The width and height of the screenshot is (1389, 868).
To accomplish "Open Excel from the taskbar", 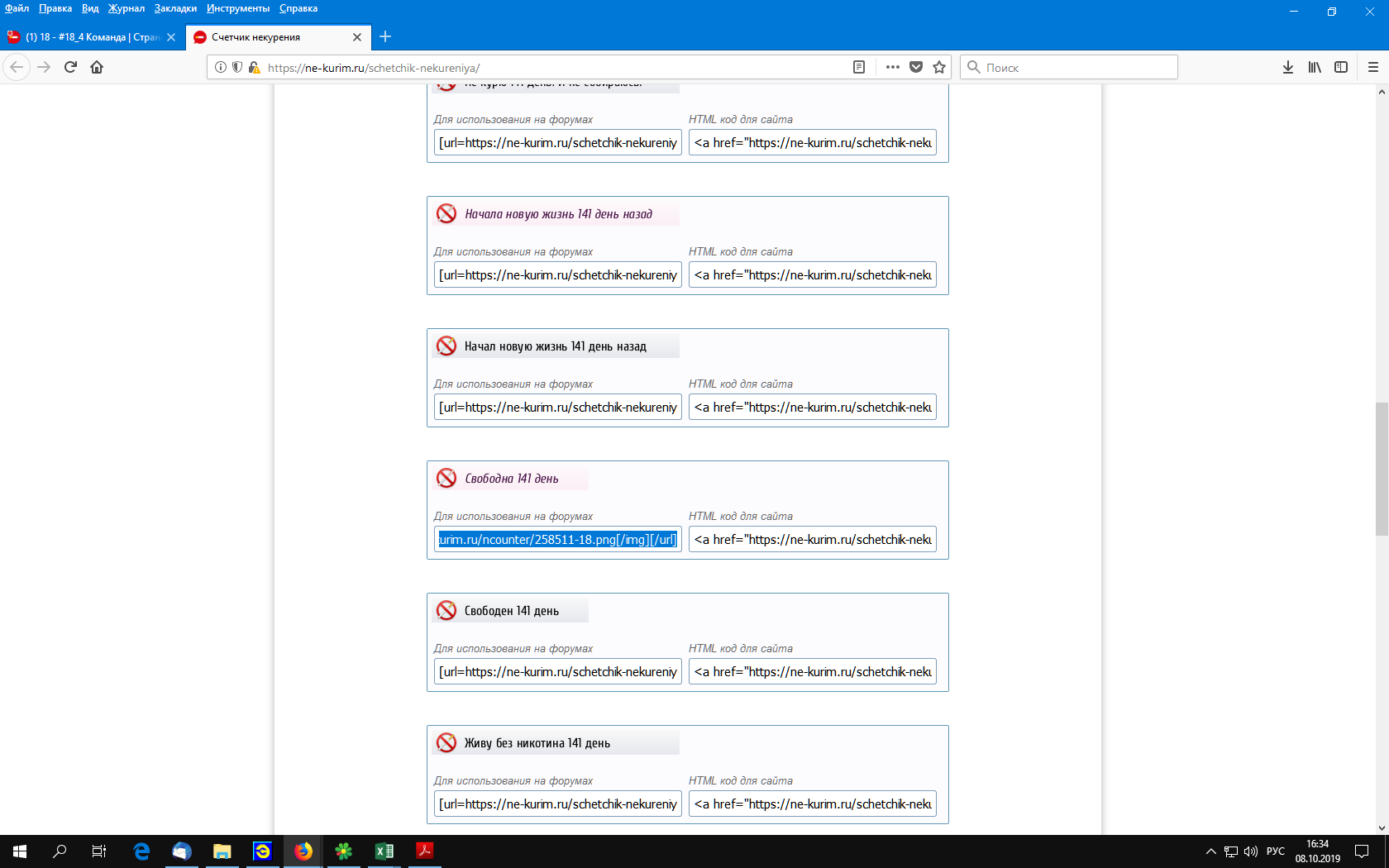I will pyautogui.click(x=384, y=851).
